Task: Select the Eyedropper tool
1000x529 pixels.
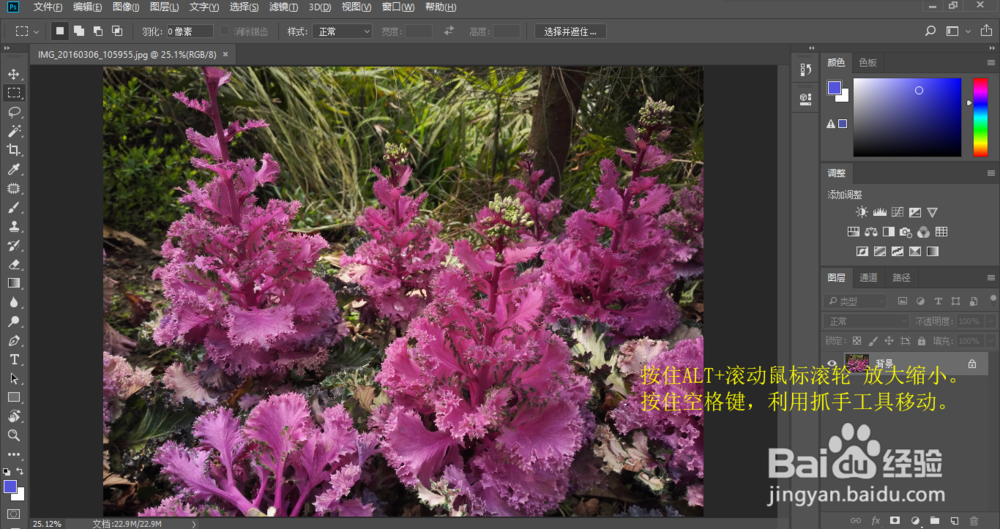Action: coord(13,169)
